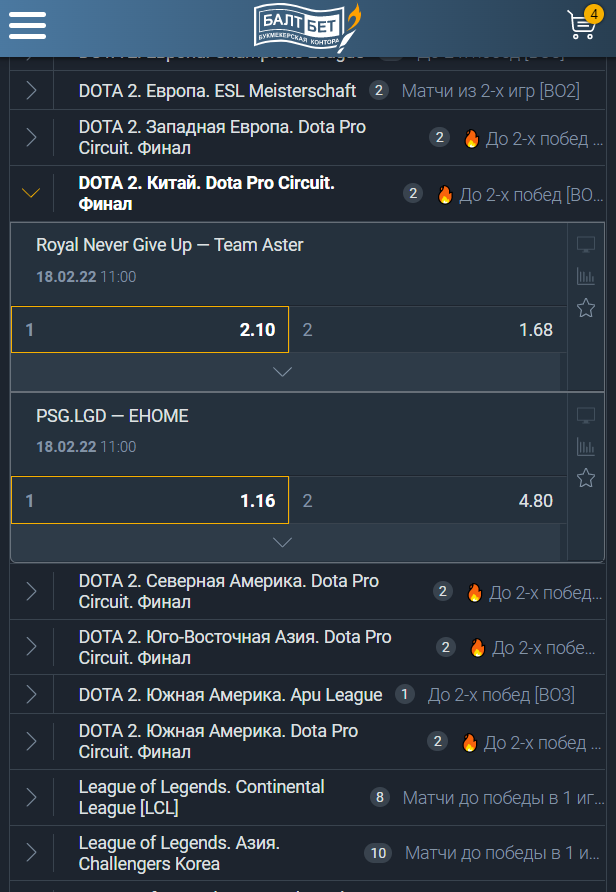
Task: Collapse the Китай Dota Pro Circuit section
Action: [x=31, y=194]
